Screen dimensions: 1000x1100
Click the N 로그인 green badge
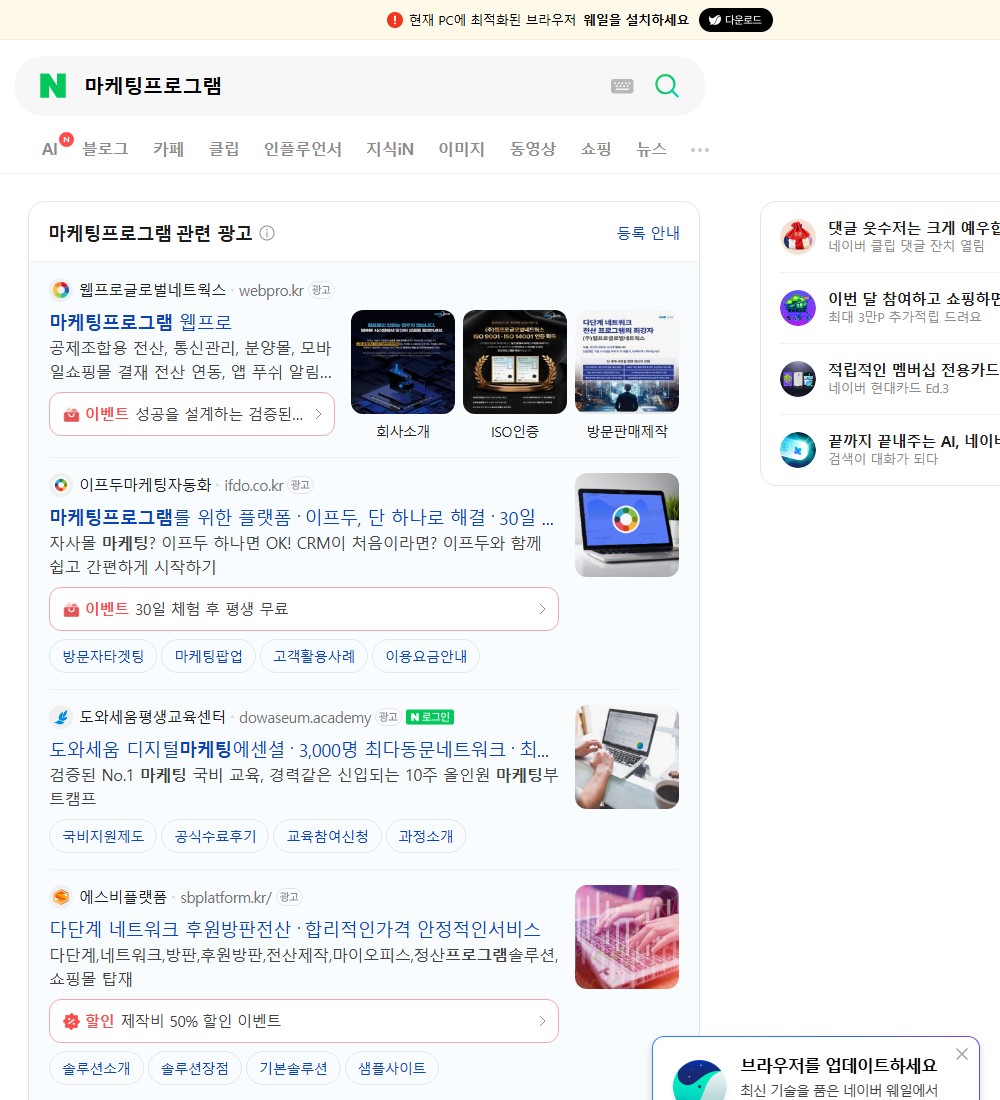click(x=430, y=717)
